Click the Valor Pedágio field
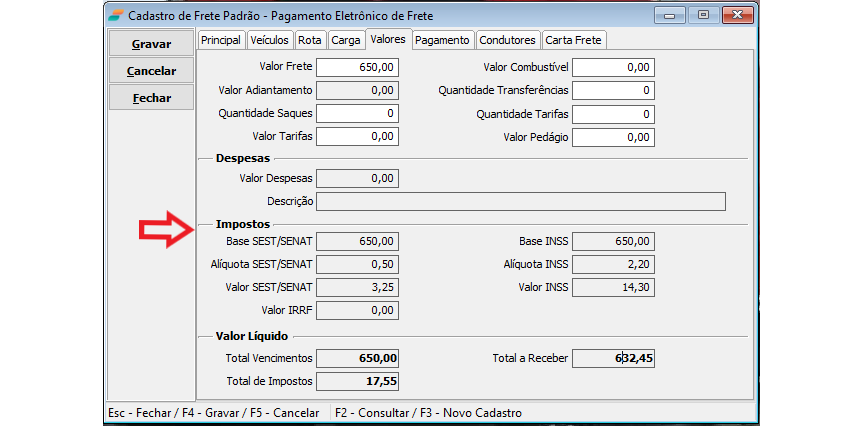 613,138
